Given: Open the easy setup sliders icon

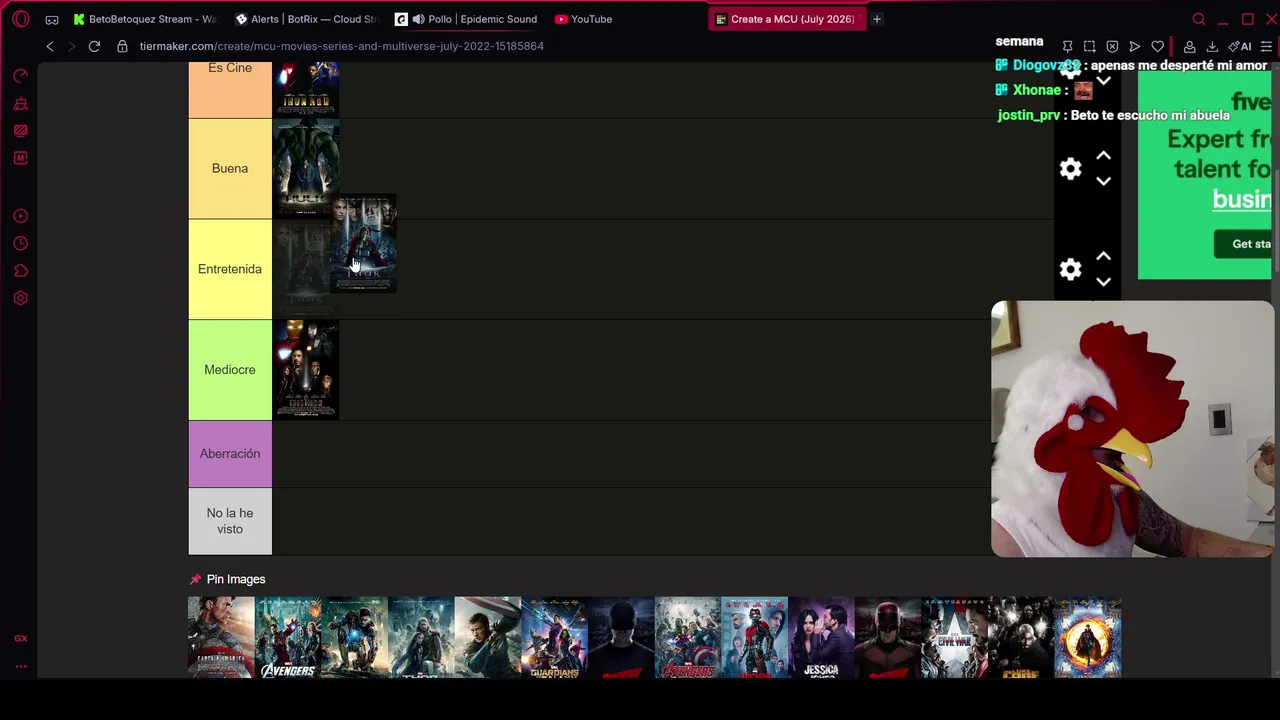Looking at the screenshot, I should click(x=1266, y=46).
